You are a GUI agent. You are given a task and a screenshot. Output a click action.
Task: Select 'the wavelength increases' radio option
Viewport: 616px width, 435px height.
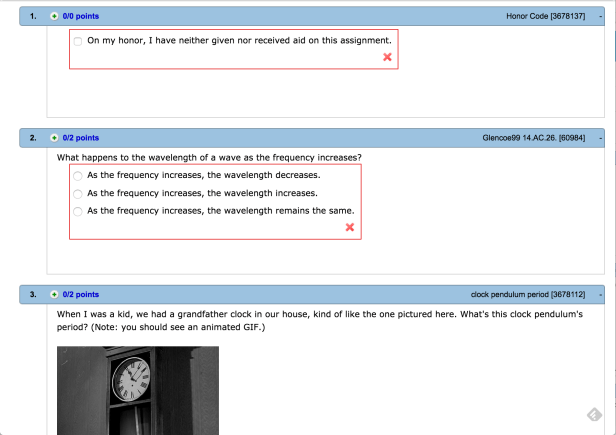click(x=78, y=193)
